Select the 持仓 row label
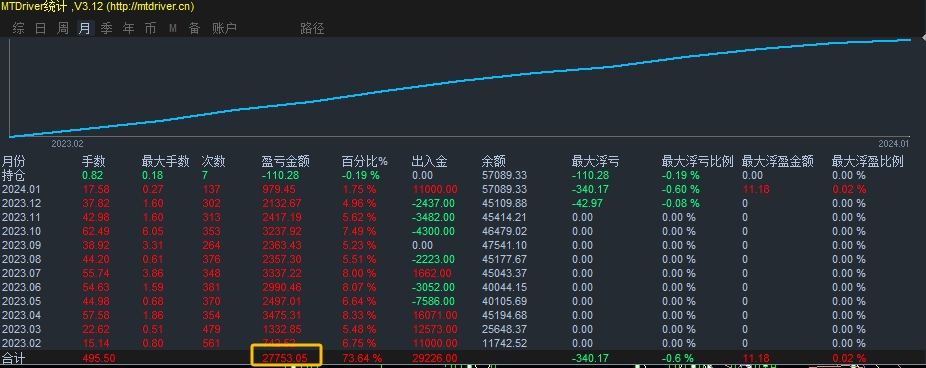Screen dimensions: 926x368 click(x=14, y=175)
